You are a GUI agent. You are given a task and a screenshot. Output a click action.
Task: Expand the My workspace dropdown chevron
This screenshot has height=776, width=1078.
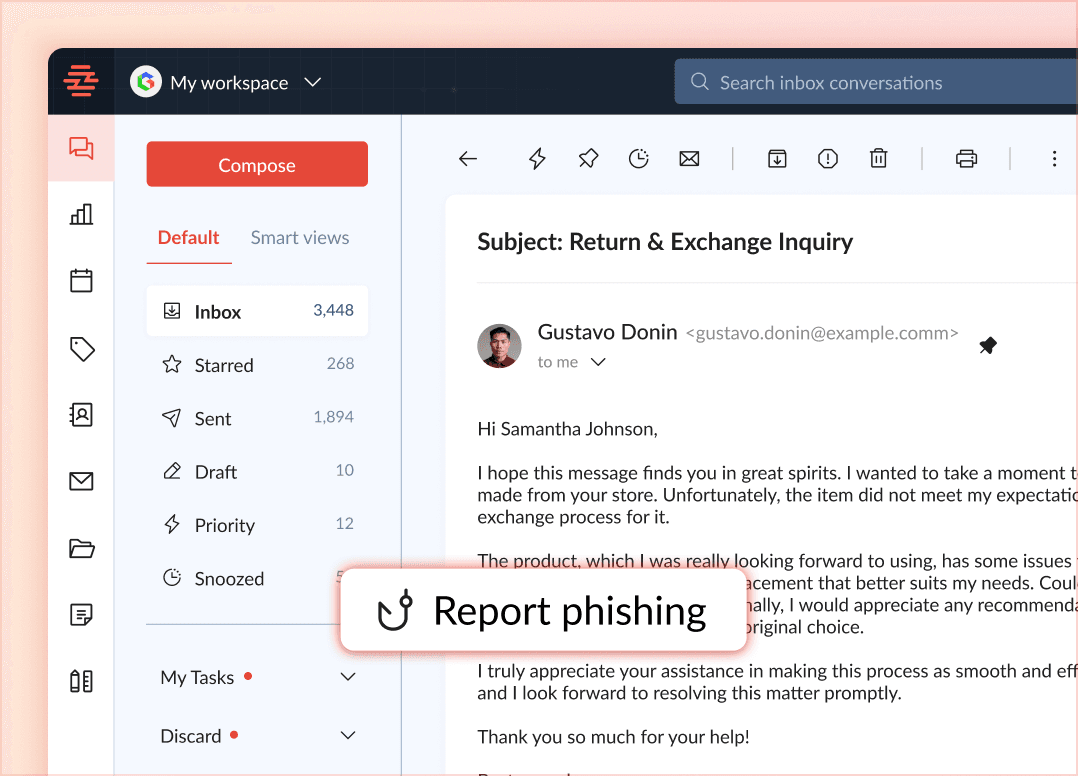[x=313, y=82]
